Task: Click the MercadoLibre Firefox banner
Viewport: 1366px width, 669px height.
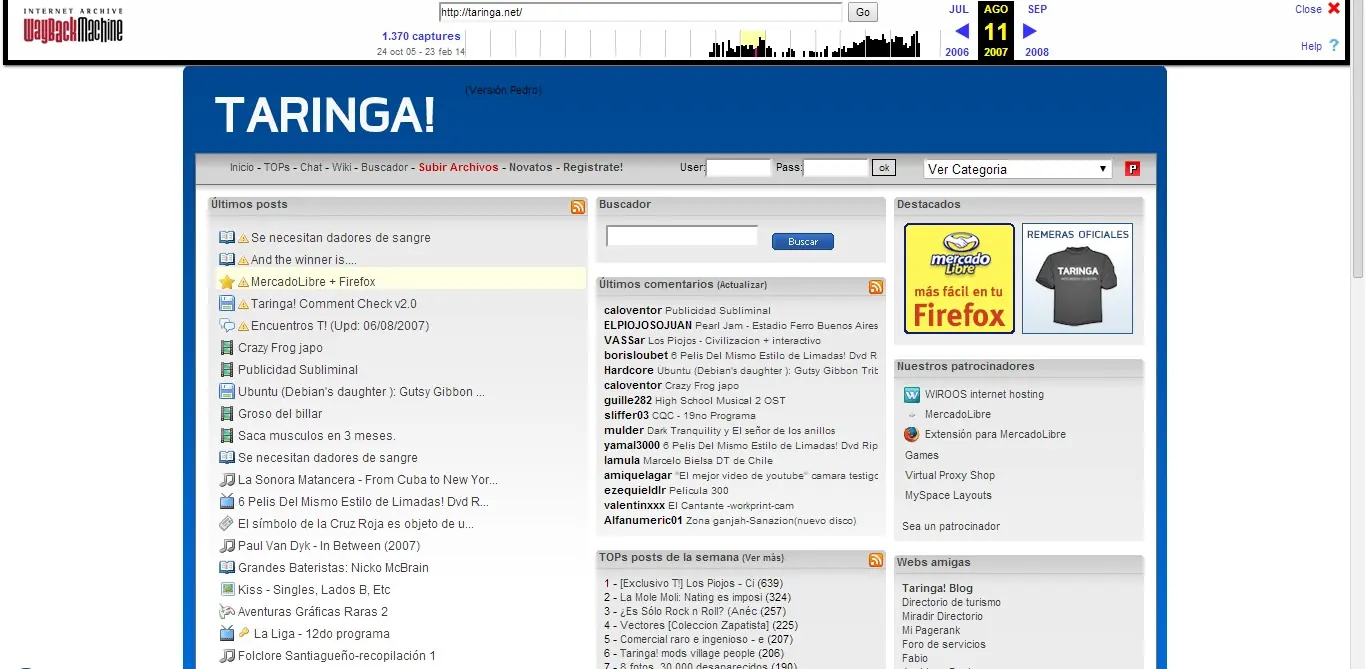Action: click(959, 278)
